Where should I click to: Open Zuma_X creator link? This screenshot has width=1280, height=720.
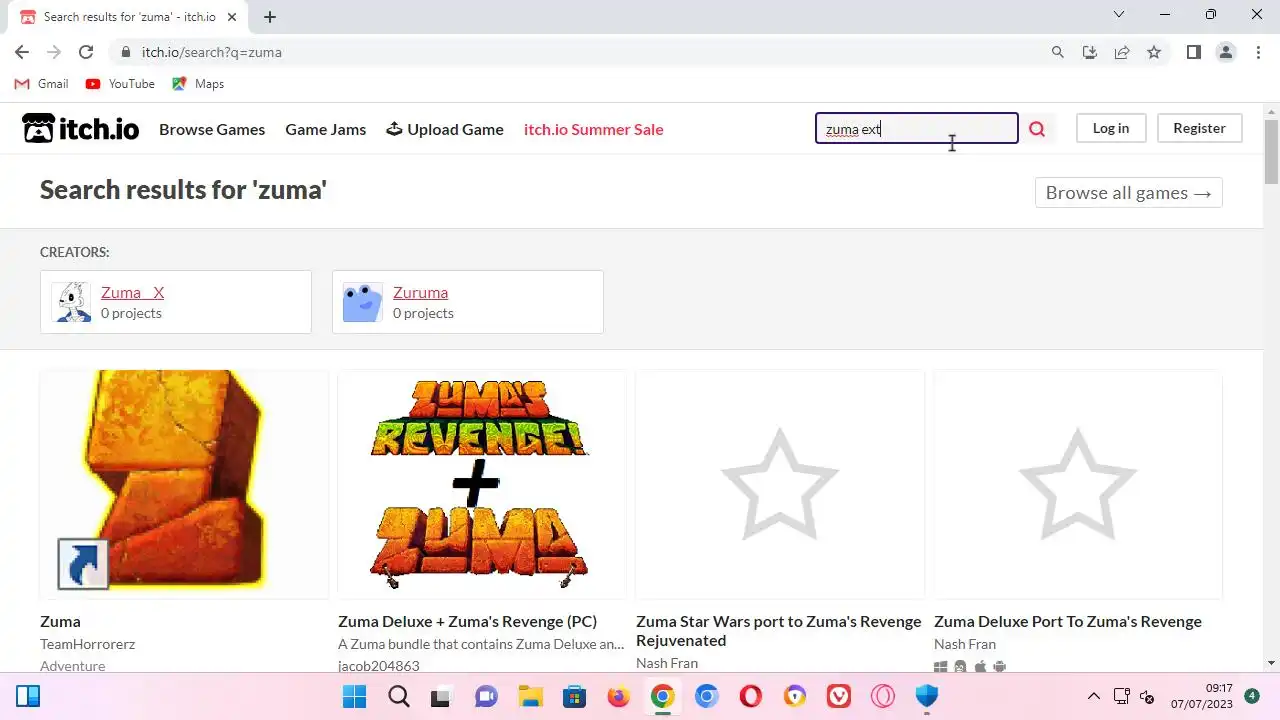pos(132,292)
